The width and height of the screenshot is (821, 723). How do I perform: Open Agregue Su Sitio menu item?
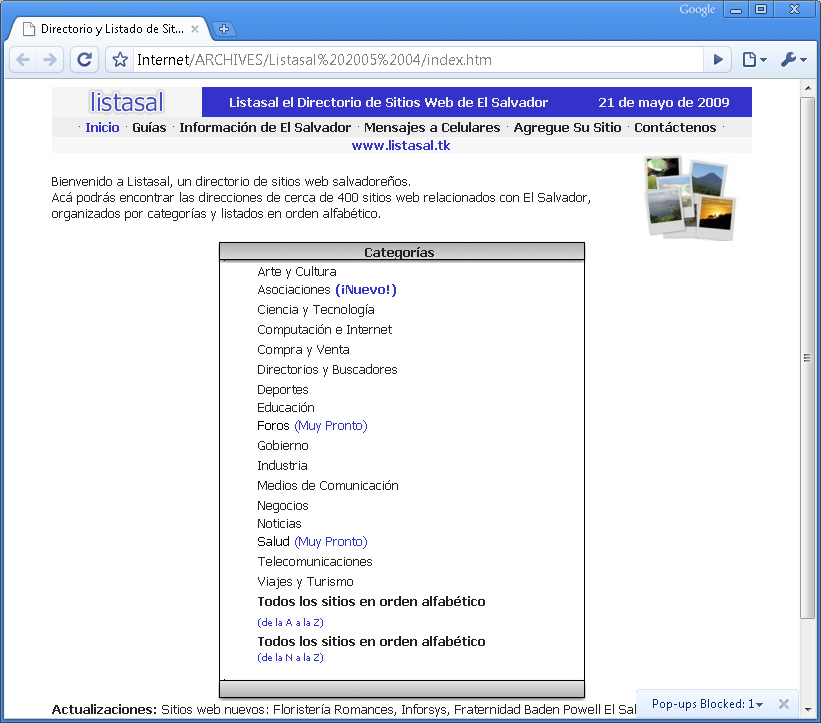pyautogui.click(x=567, y=127)
